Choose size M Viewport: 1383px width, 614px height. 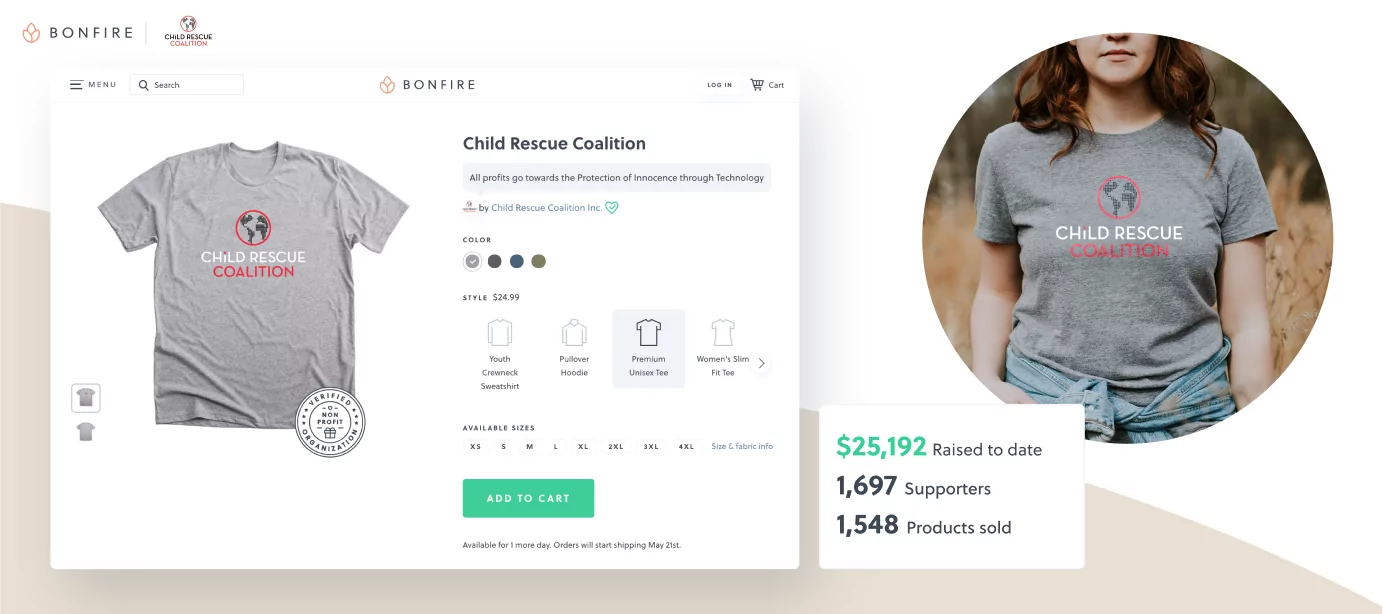pyautogui.click(x=529, y=447)
